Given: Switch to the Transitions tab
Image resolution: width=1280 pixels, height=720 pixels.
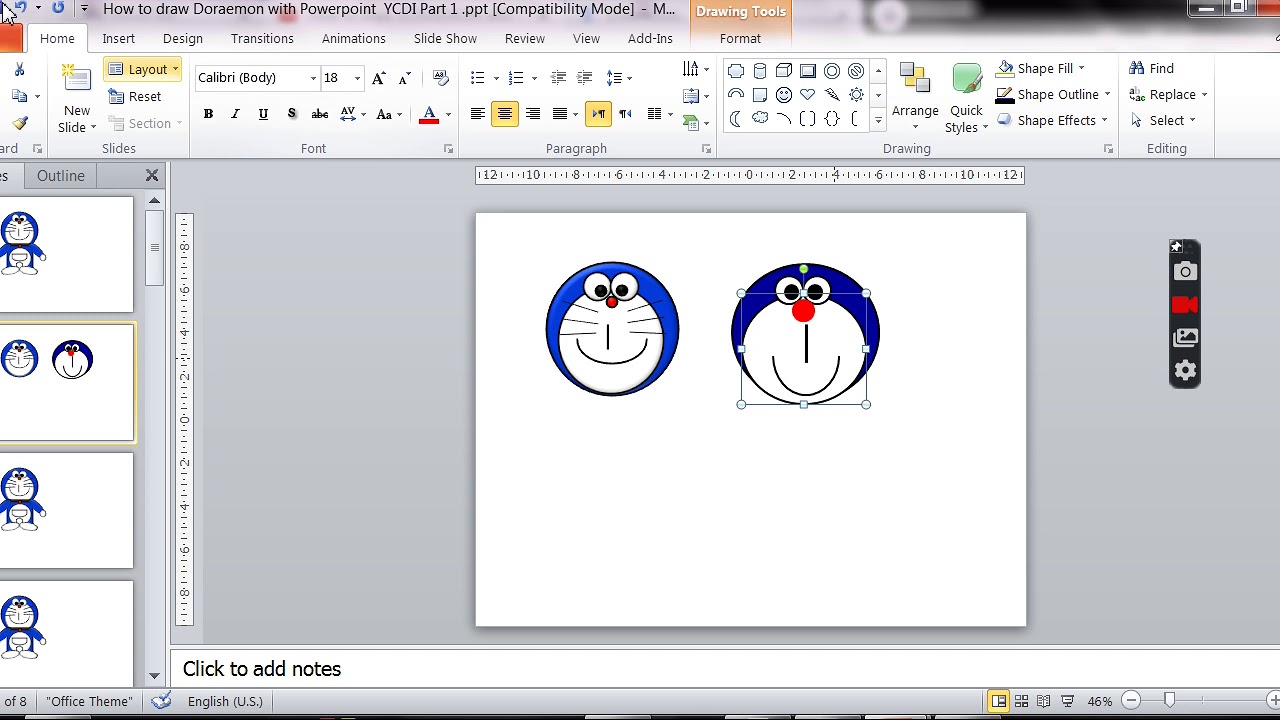Looking at the screenshot, I should [262, 38].
